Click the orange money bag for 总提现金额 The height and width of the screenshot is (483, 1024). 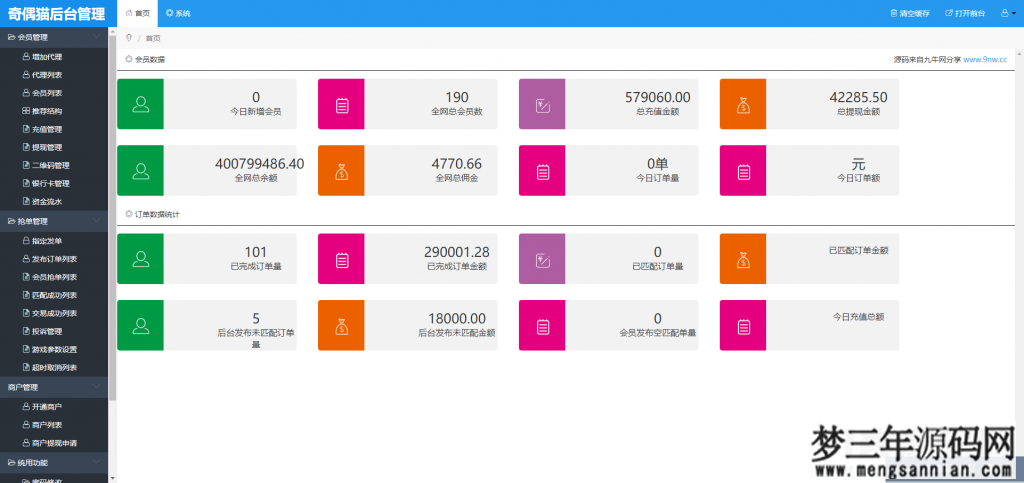pos(743,103)
